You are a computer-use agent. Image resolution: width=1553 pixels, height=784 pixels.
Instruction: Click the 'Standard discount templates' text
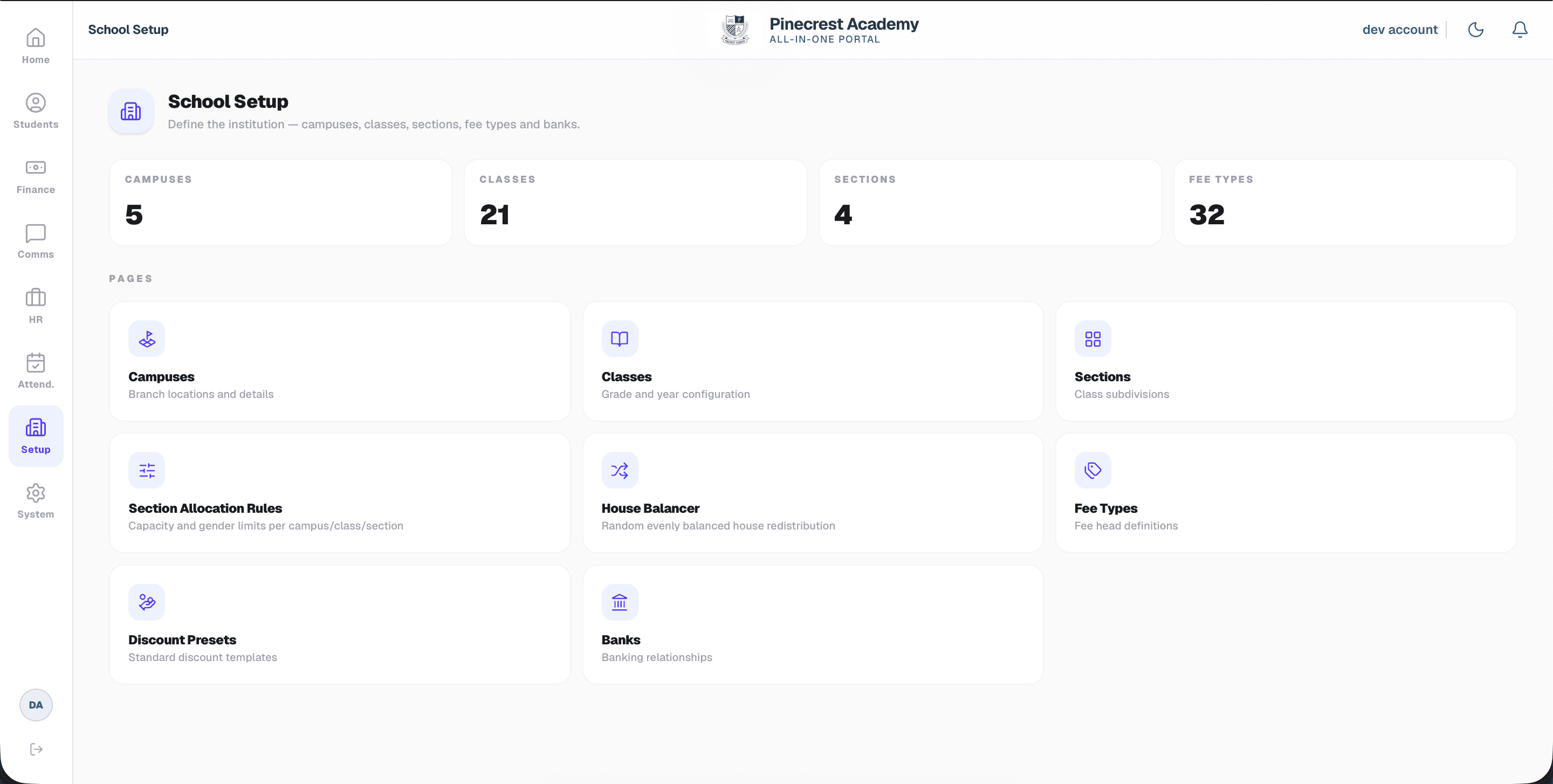pyautogui.click(x=203, y=657)
